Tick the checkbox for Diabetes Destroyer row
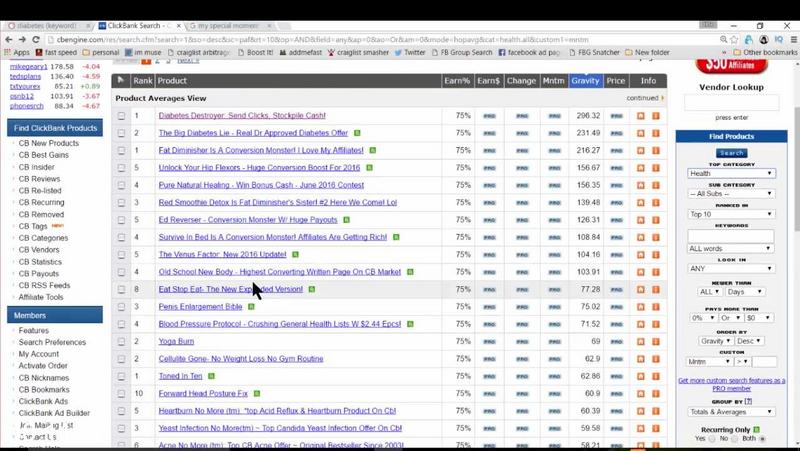Screen dimensions: 800x451 click(x=121, y=116)
